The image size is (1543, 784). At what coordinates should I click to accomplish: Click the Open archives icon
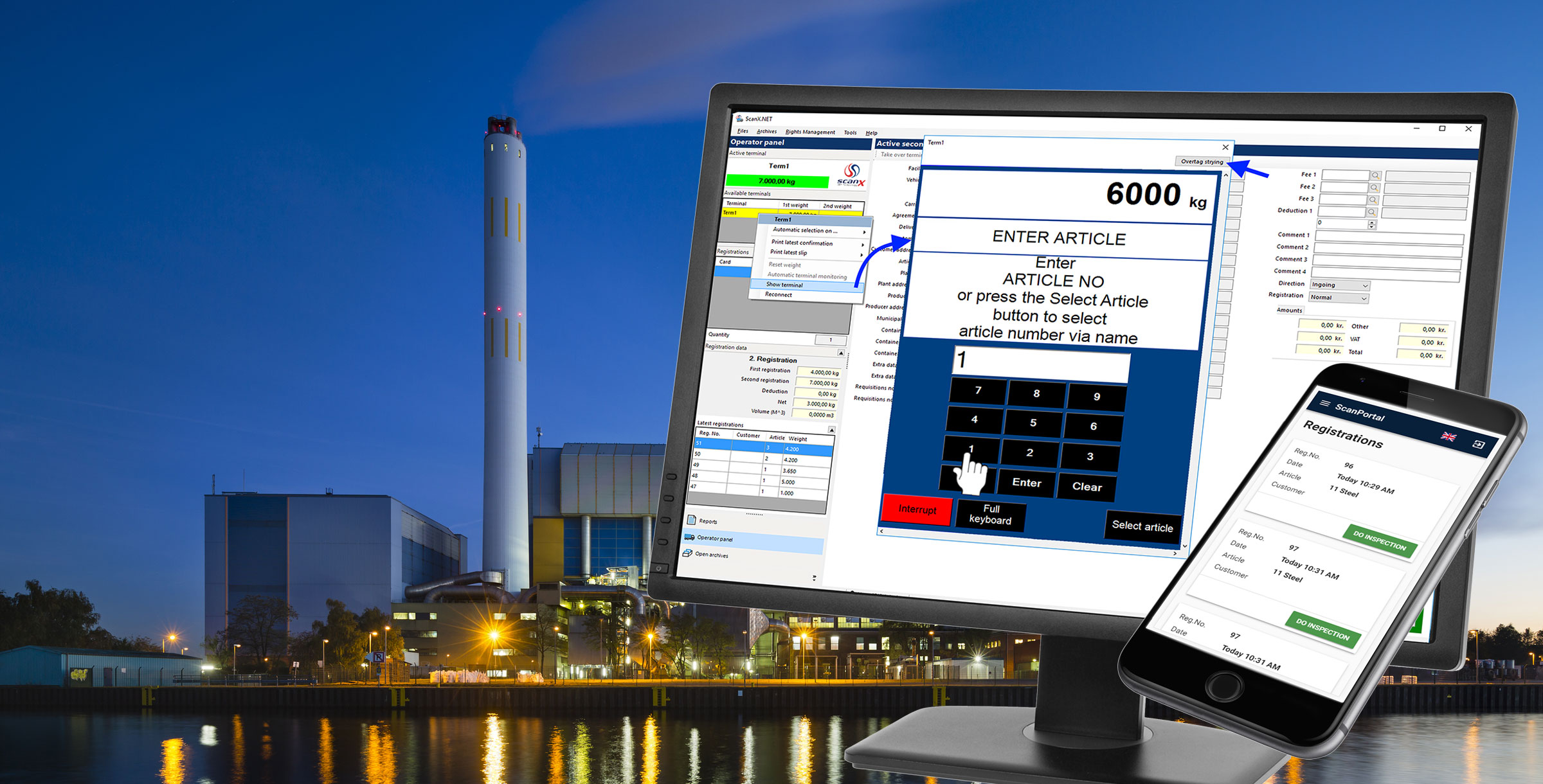click(x=687, y=553)
